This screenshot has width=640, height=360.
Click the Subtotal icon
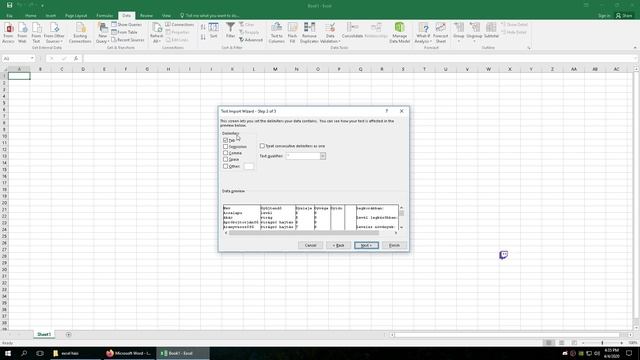click(x=491, y=31)
